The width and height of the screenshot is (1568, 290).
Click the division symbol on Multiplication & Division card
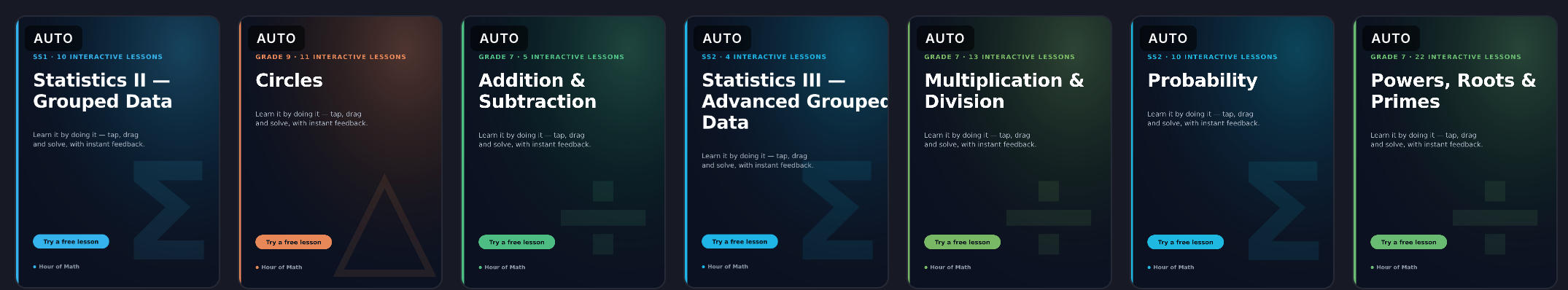(1049, 217)
